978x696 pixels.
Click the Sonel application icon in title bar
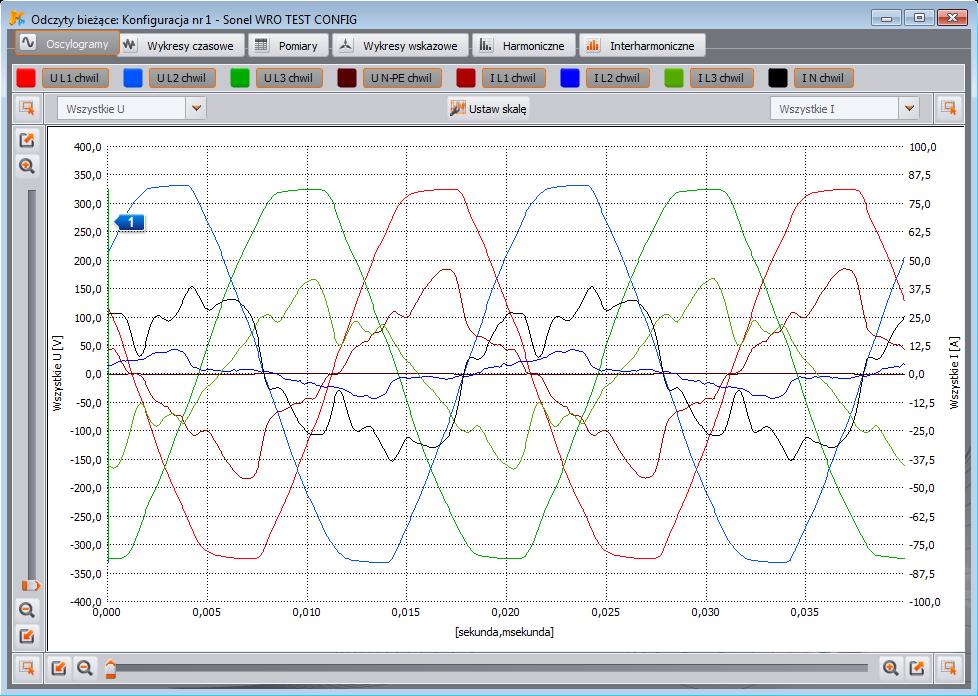(x=17, y=18)
